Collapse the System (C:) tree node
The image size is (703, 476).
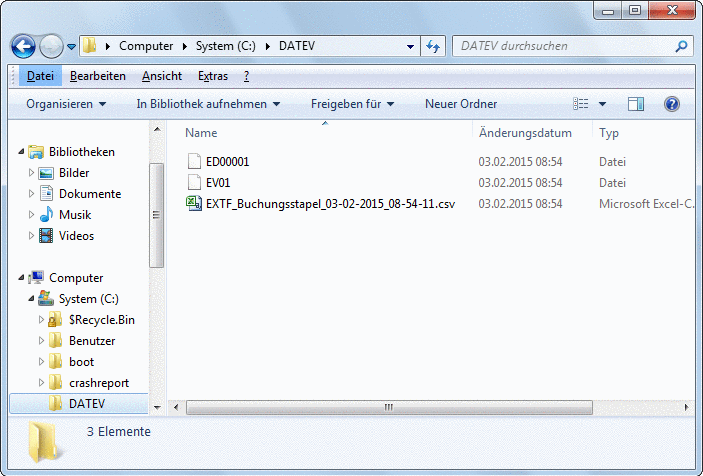(31, 299)
